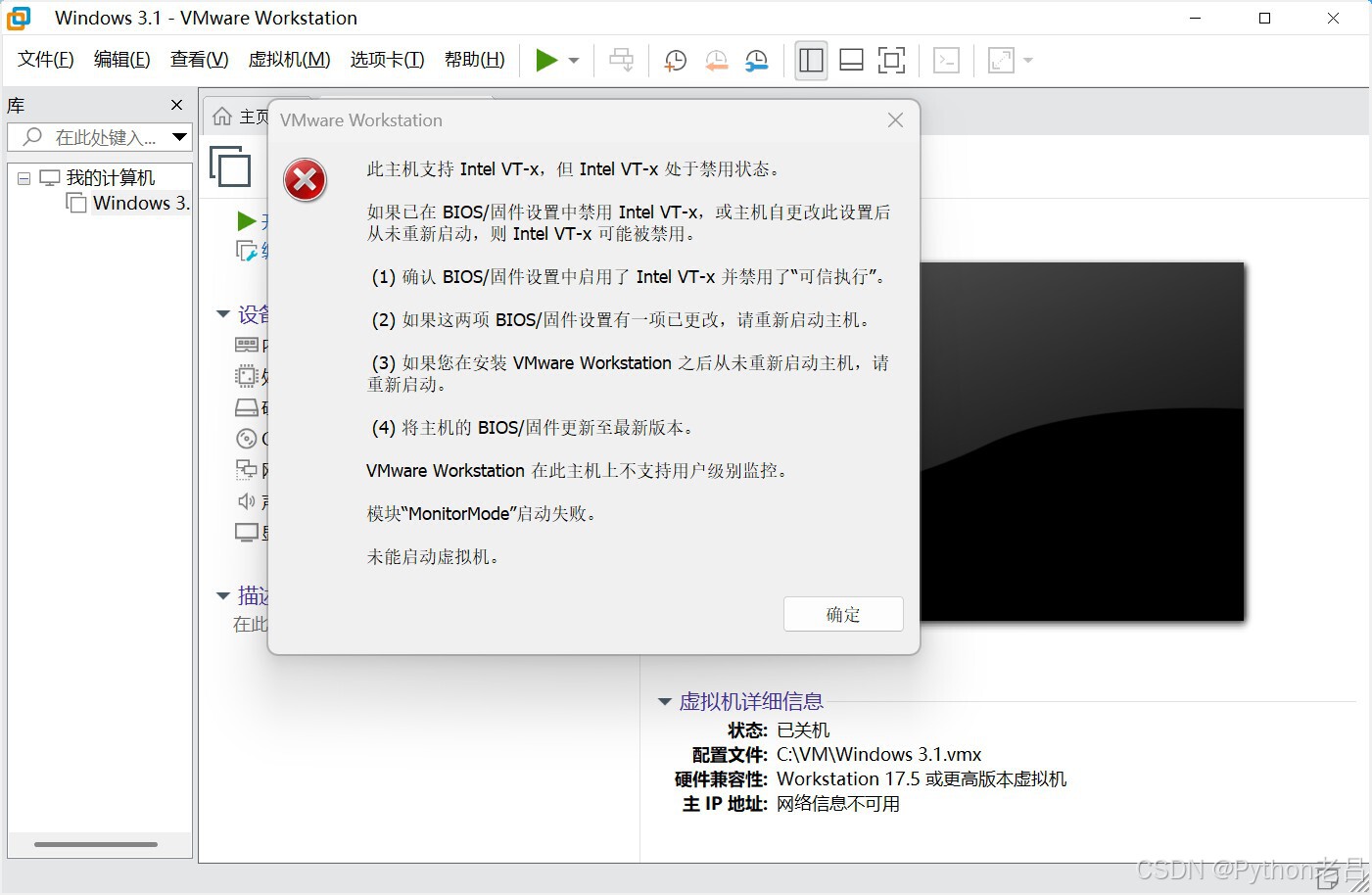Click the sound card device icon
The image size is (1372, 895).
(x=247, y=501)
